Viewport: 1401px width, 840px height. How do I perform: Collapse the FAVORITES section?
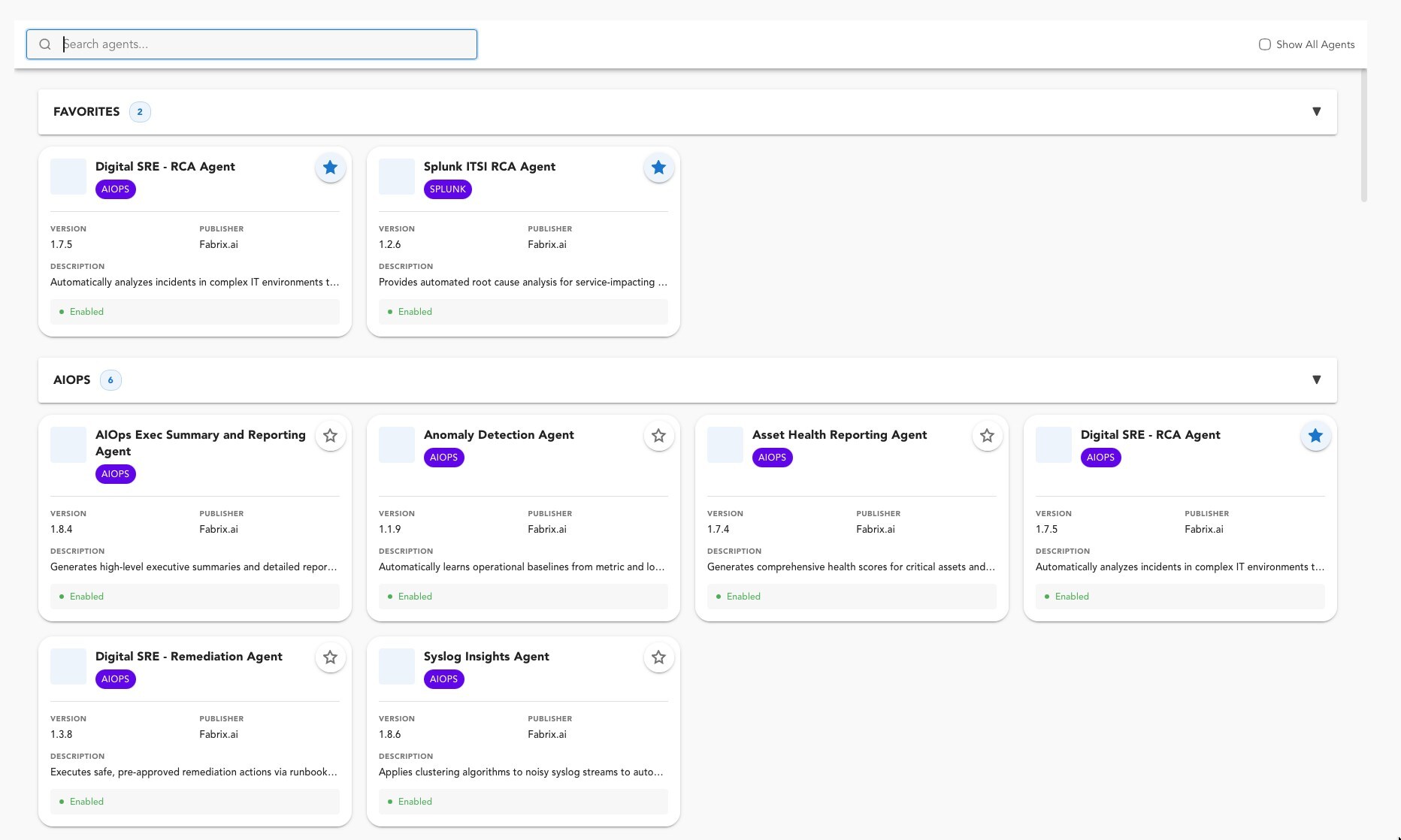pyautogui.click(x=1317, y=111)
